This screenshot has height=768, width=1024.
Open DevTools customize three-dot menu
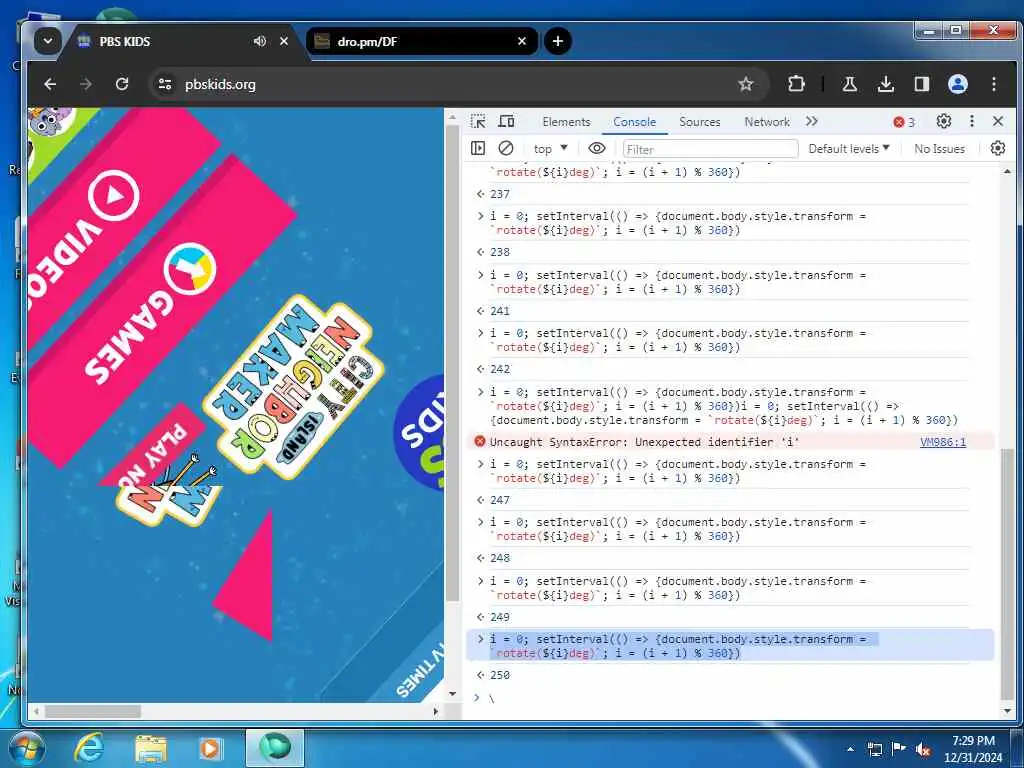pos(972,121)
